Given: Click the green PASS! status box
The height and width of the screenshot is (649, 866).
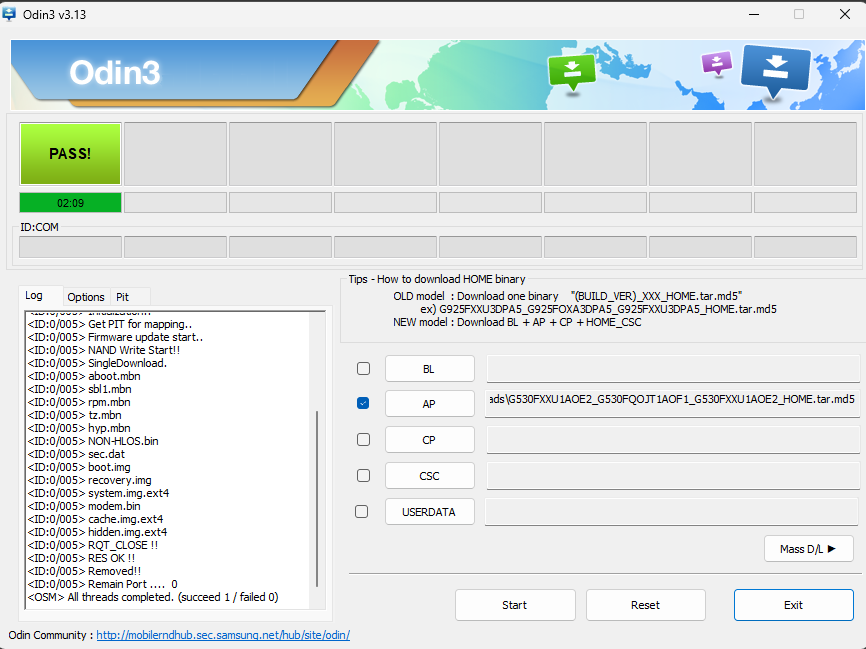Looking at the screenshot, I should [70, 154].
